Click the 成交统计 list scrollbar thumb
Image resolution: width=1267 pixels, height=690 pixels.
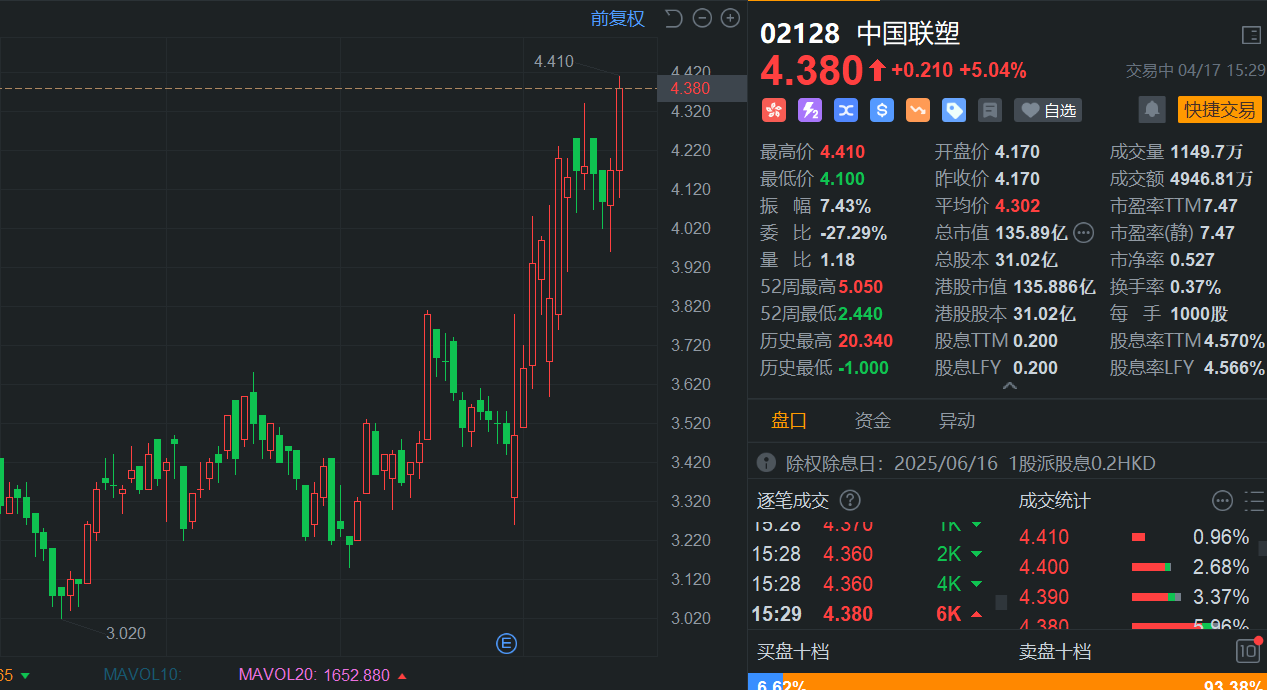pyautogui.click(x=1262, y=548)
